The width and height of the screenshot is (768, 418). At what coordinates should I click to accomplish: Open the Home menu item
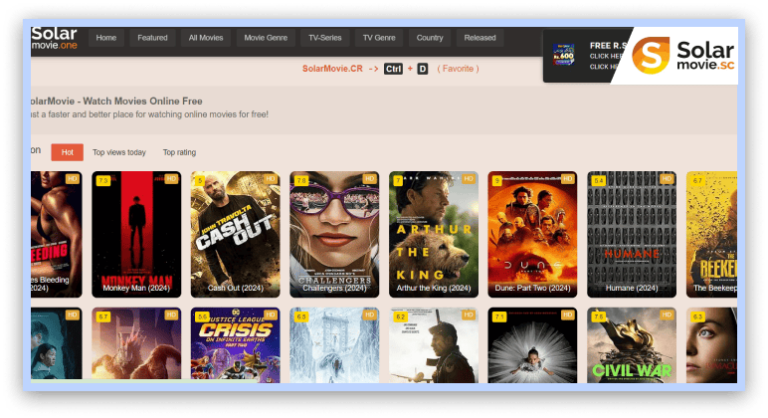coord(106,38)
